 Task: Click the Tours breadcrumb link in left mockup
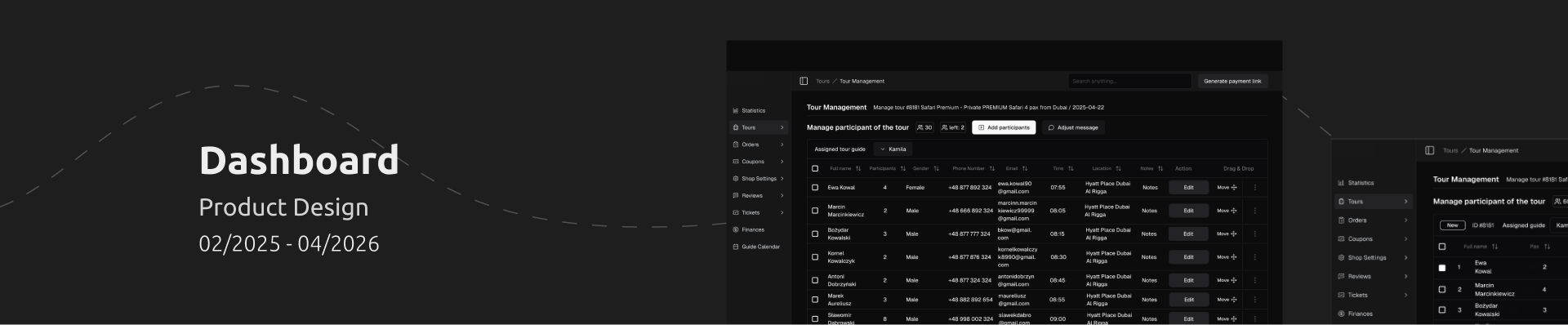[822, 81]
